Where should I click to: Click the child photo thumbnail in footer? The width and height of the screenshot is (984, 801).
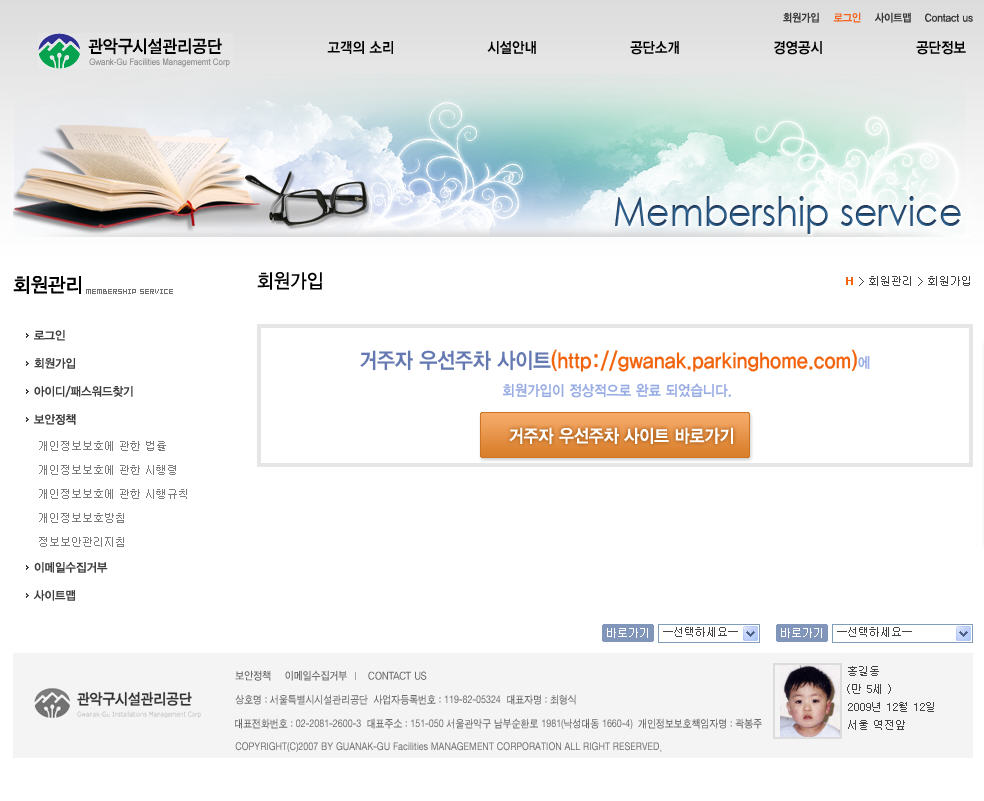807,701
